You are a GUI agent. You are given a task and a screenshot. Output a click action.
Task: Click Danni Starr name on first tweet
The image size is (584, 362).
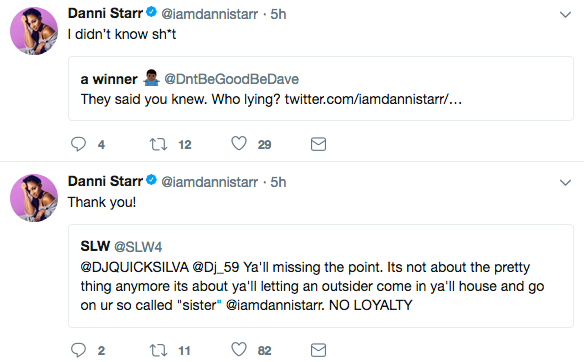105,13
